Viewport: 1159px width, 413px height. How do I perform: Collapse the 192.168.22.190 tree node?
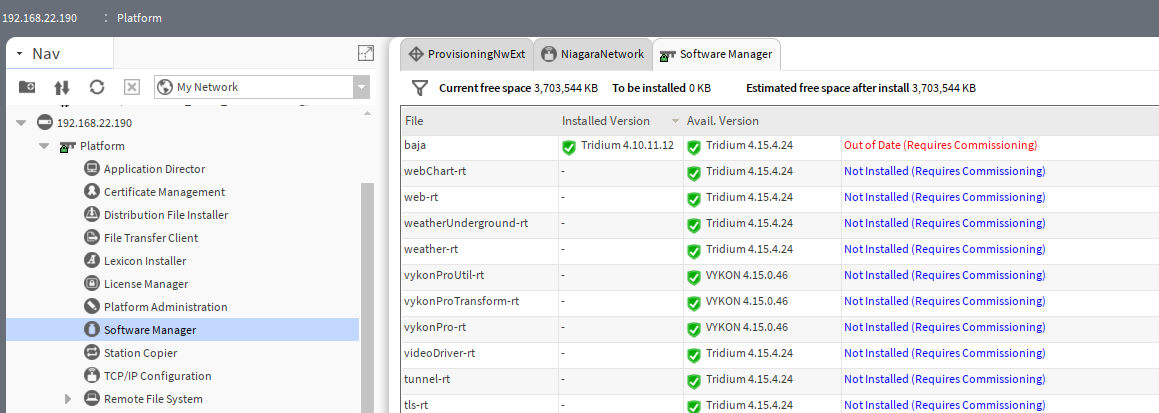[x=21, y=123]
